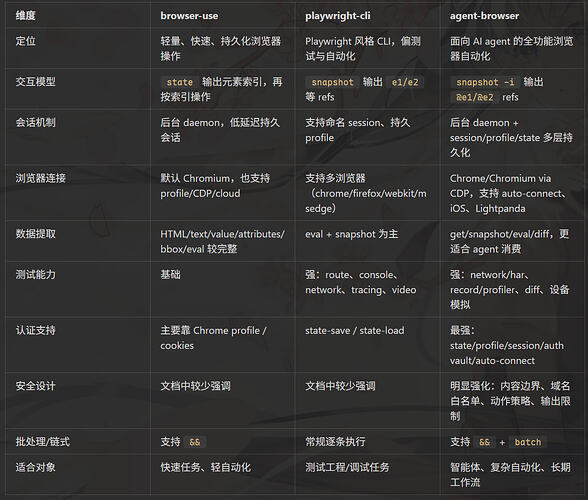Click the cell 明显强化:内容边界、域名白名单
Image resolution: width=588 pixels, height=500 pixels.
click(x=510, y=401)
